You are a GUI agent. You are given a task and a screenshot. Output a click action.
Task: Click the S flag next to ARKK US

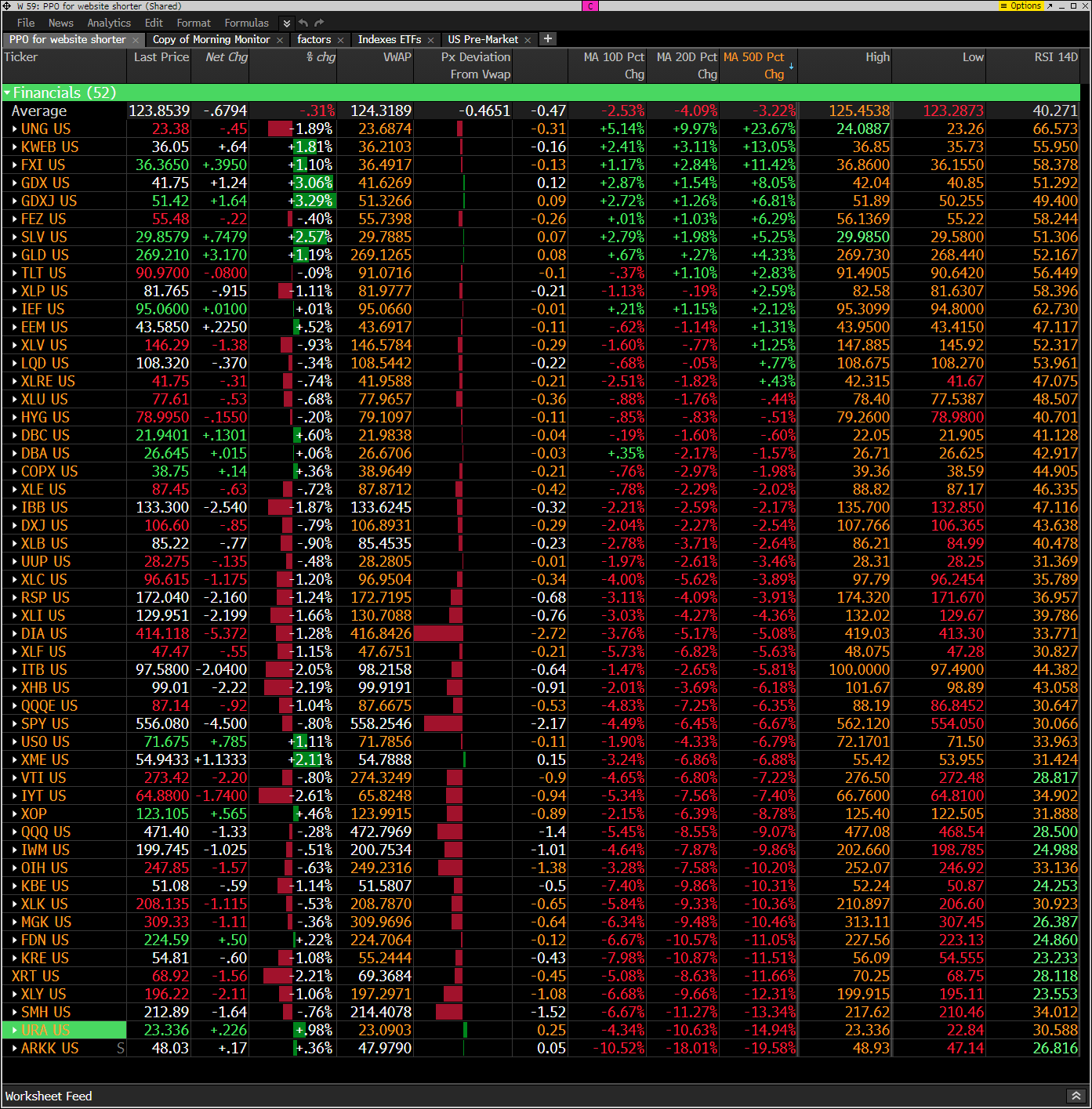[120, 1048]
